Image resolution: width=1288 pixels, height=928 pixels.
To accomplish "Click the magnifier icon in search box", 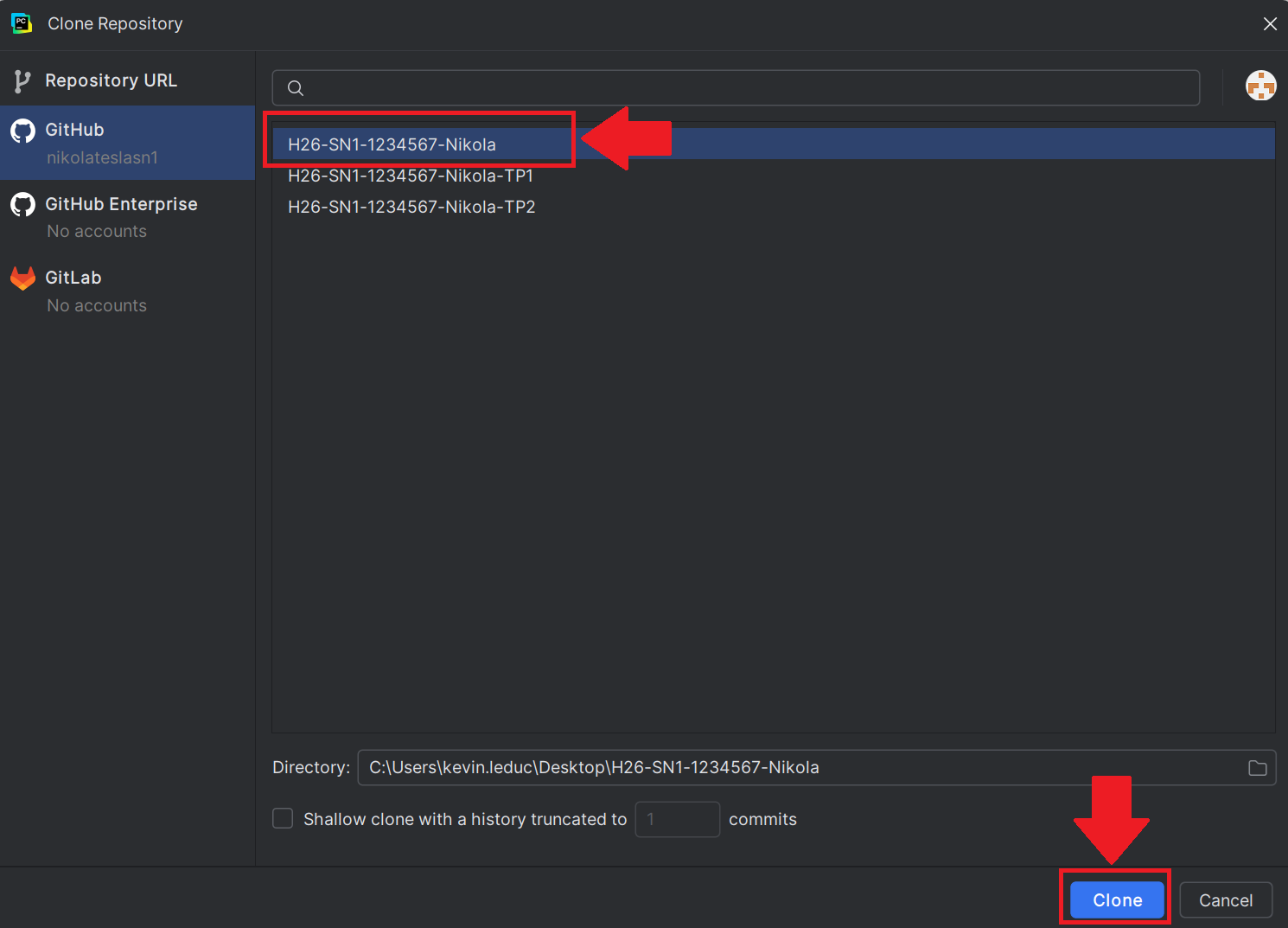I will (296, 88).
